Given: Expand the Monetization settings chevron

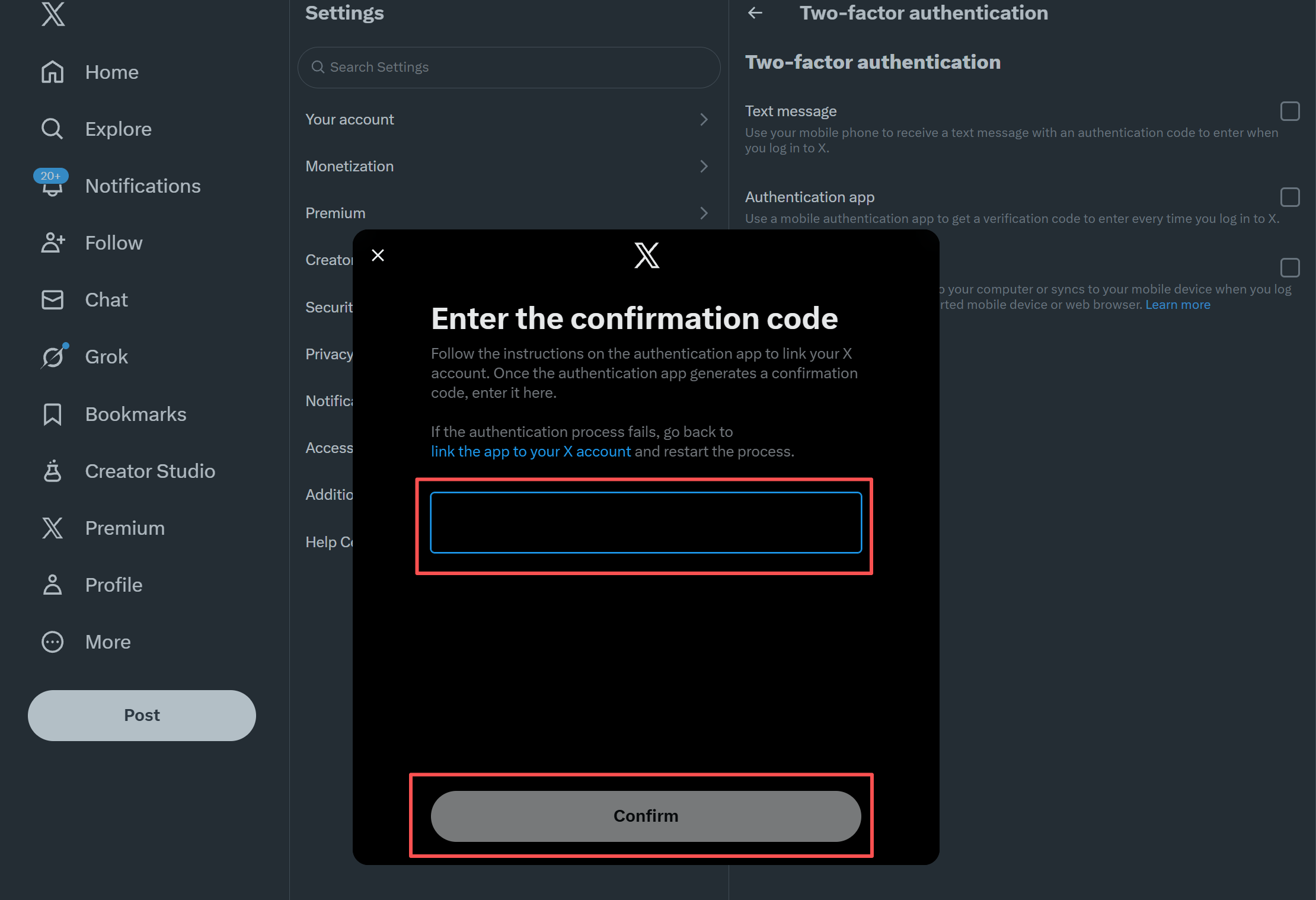Looking at the screenshot, I should 704,166.
